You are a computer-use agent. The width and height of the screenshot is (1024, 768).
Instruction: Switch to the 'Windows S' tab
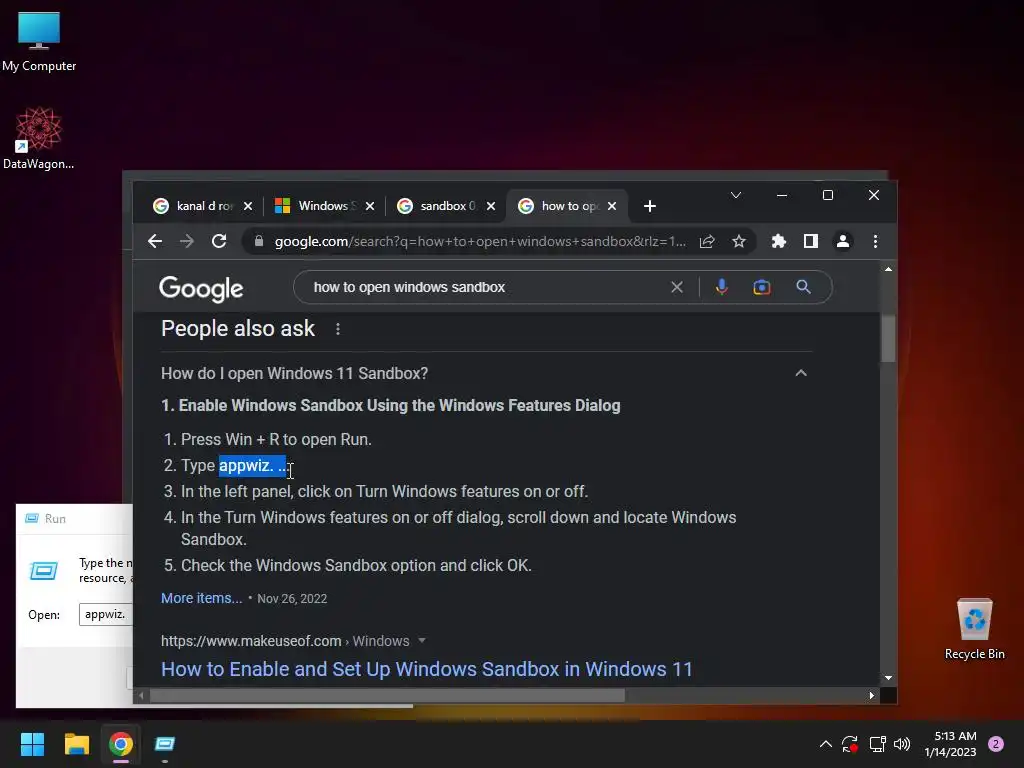[x=323, y=206]
